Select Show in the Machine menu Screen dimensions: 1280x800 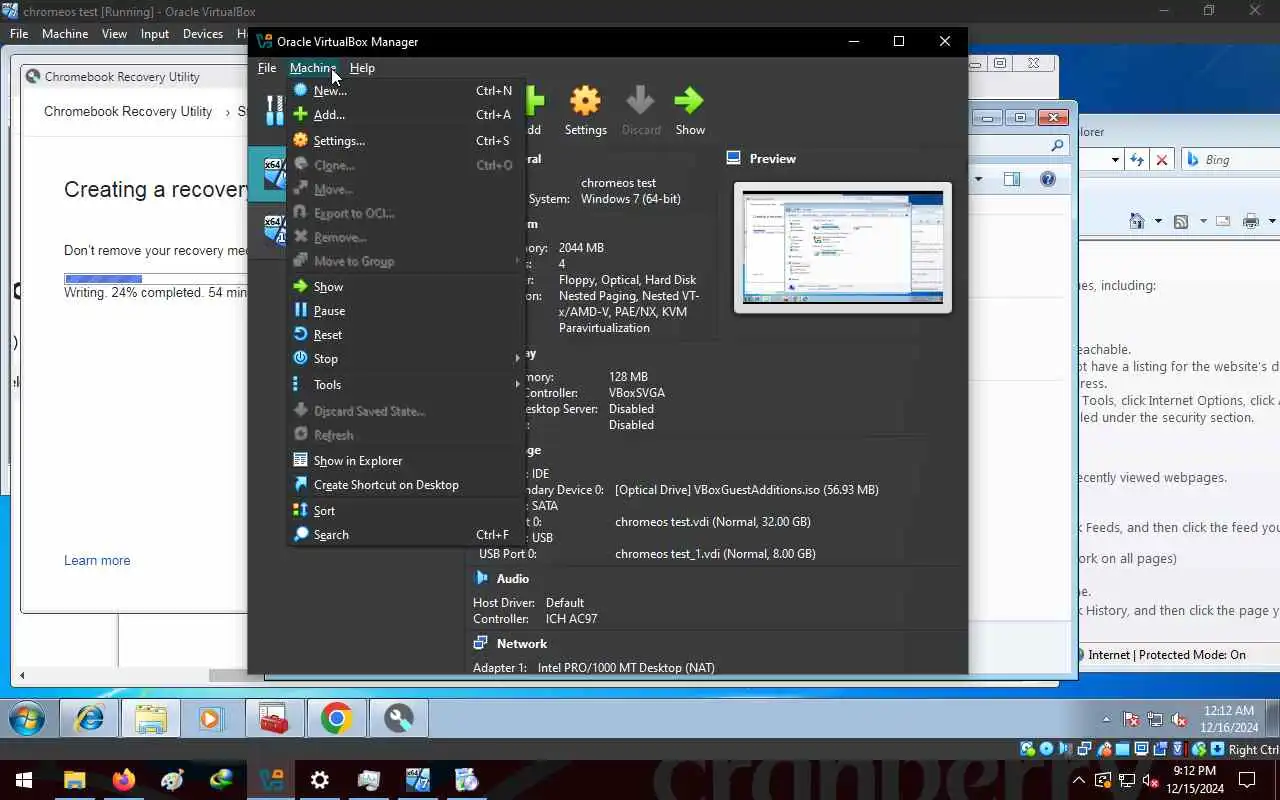(x=405, y=286)
